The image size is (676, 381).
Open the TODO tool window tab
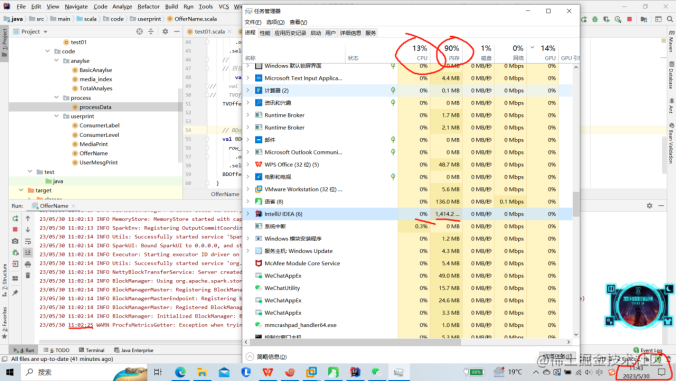[x=56, y=350]
